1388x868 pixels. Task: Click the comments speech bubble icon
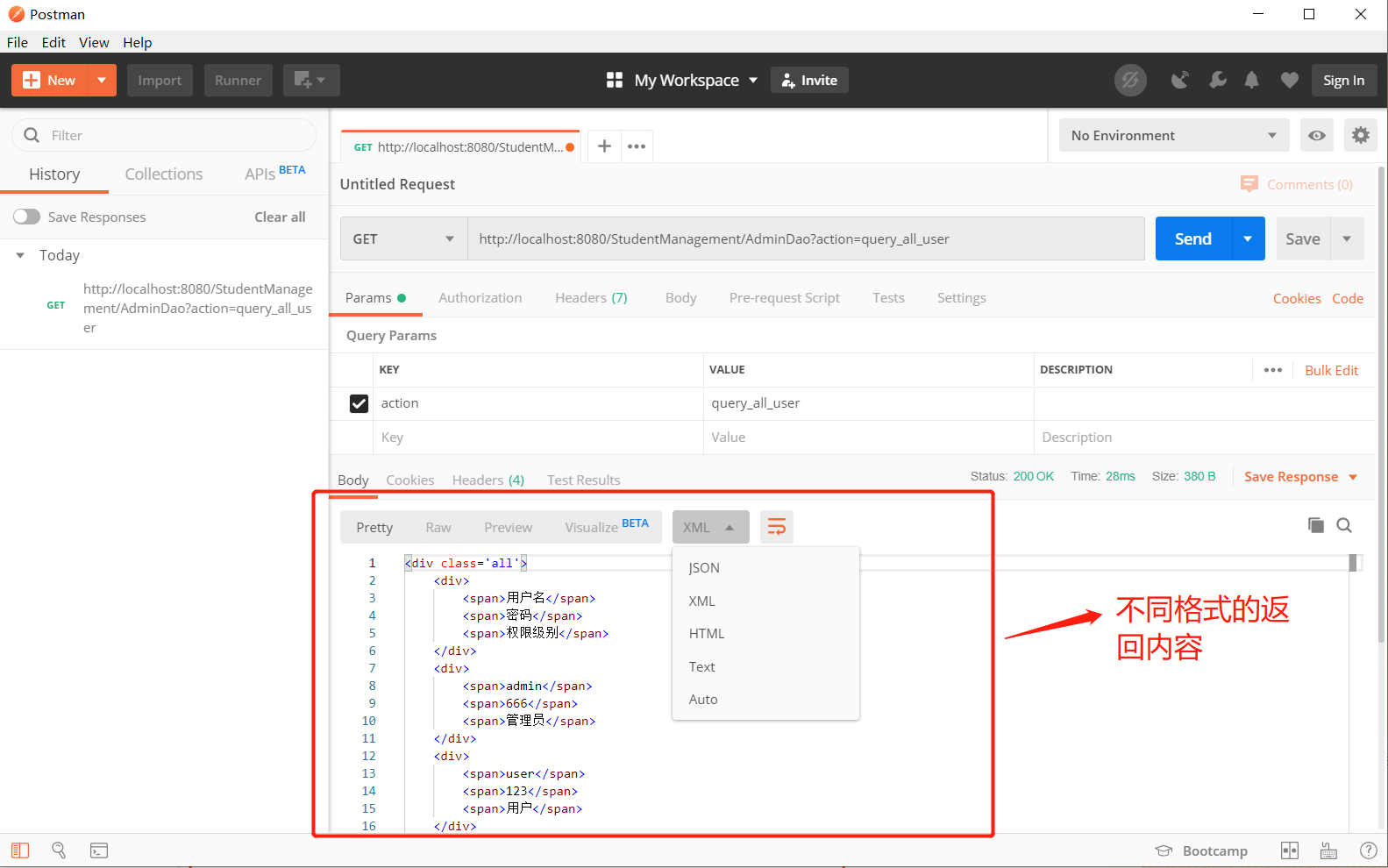pos(1249,184)
